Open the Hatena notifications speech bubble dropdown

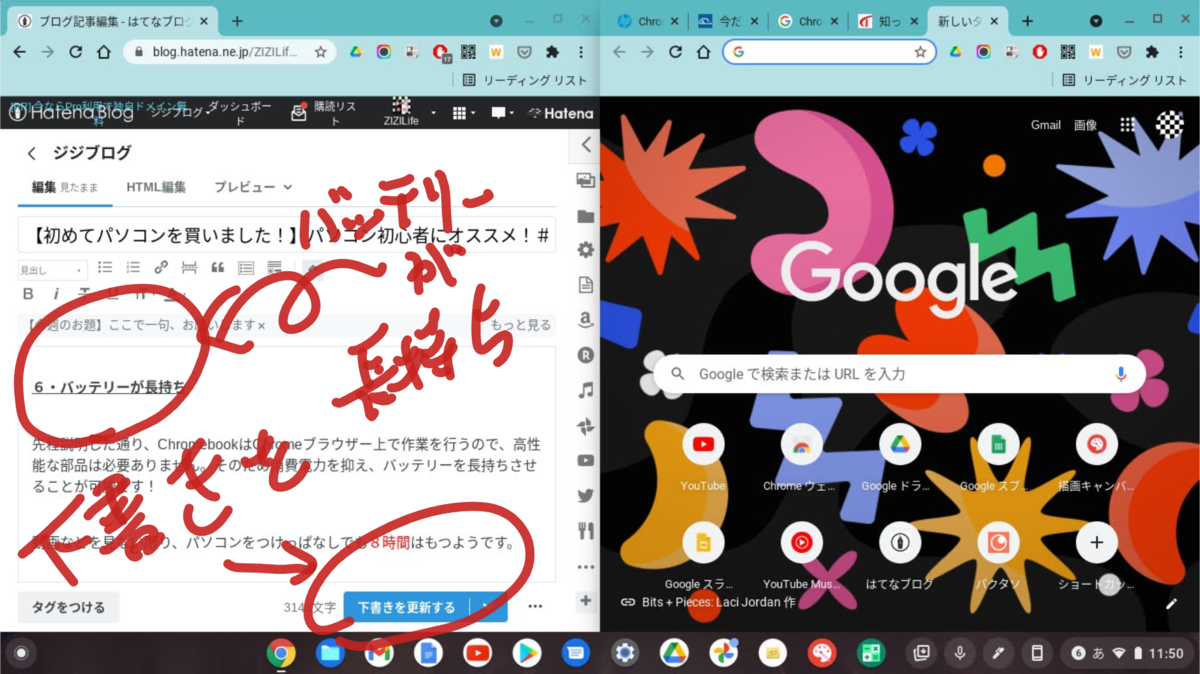502,113
